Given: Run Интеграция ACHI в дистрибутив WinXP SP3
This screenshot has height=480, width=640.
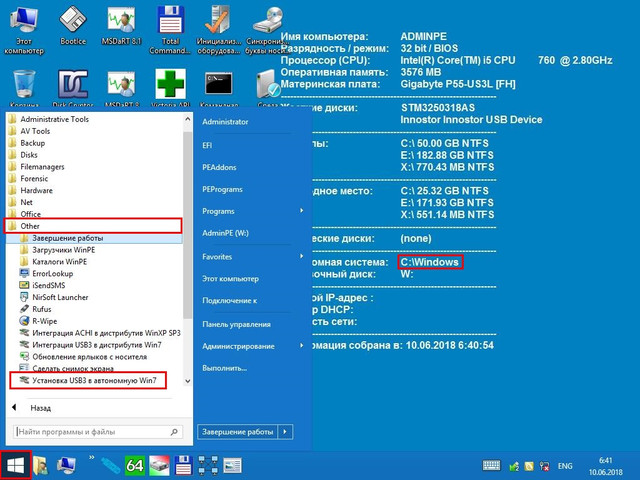Looking at the screenshot, I should point(95,333).
